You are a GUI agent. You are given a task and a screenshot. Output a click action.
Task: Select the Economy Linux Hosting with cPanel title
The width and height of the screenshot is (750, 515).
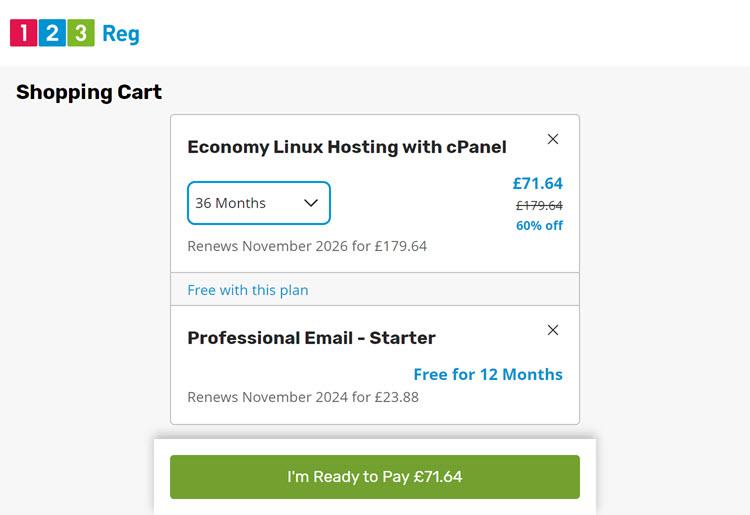[347, 147]
